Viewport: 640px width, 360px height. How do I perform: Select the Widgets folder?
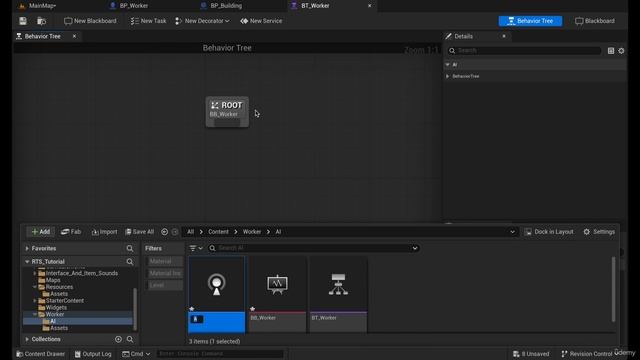pos(56,307)
